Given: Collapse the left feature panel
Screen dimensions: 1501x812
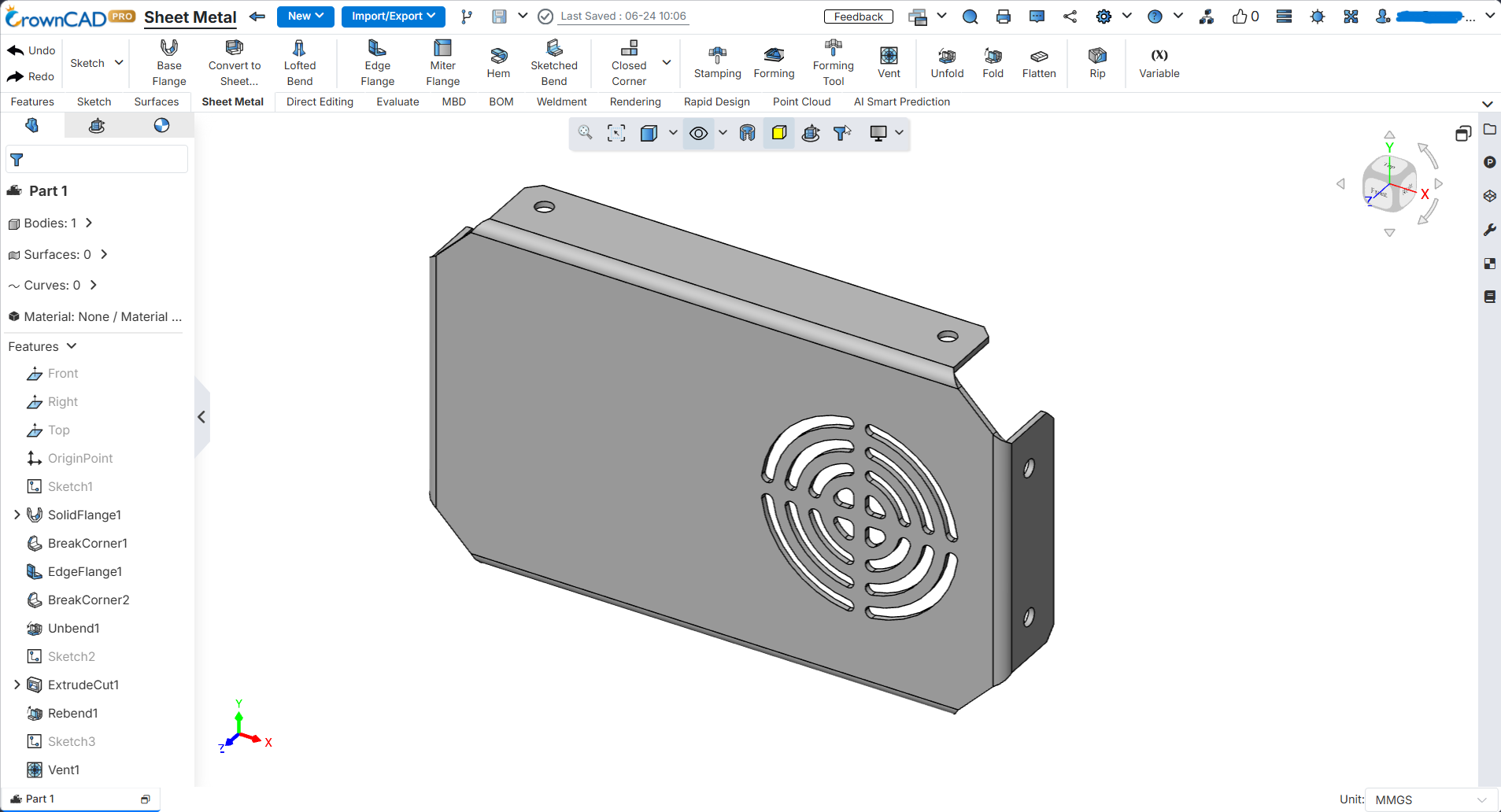Looking at the screenshot, I should pyautogui.click(x=201, y=417).
